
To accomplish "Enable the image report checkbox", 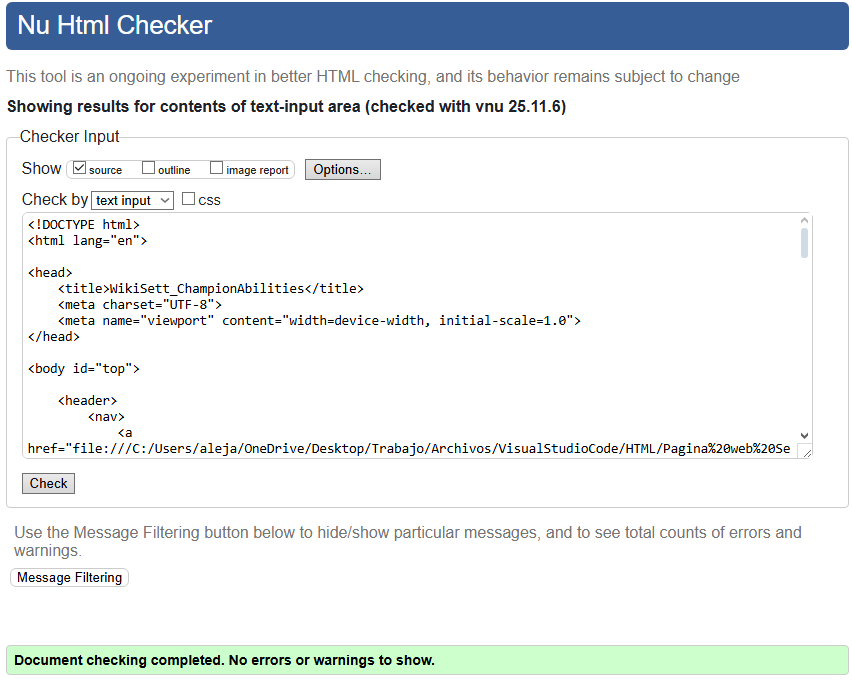I will click(216, 168).
